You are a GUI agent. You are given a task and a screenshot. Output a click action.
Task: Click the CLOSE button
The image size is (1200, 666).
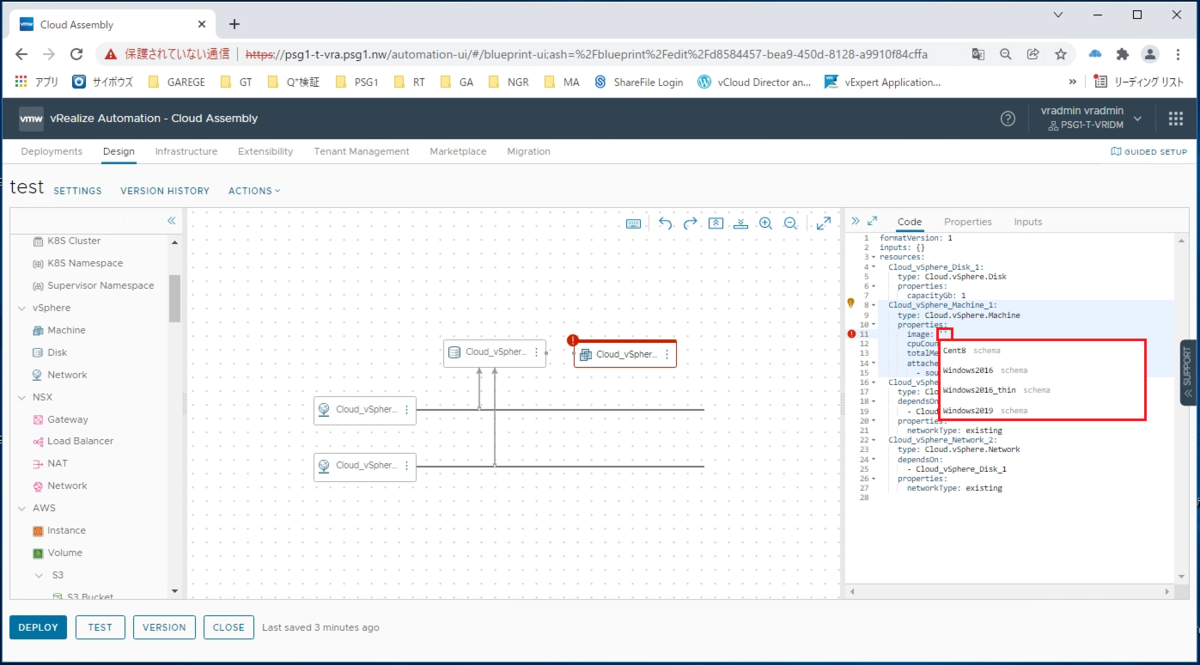point(229,627)
